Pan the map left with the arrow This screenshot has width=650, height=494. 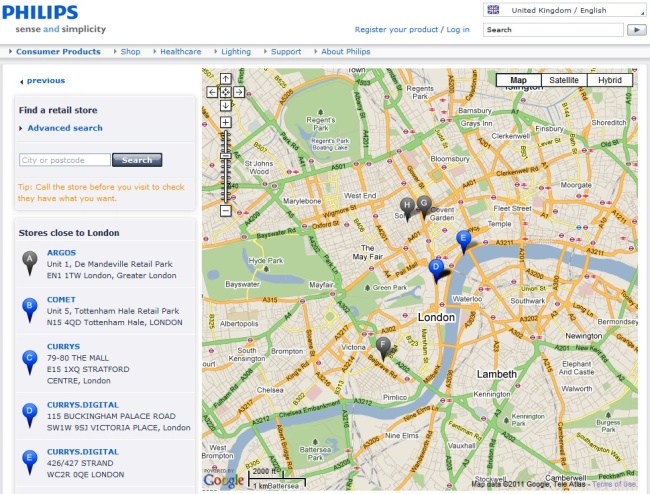[x=212, y=92]
